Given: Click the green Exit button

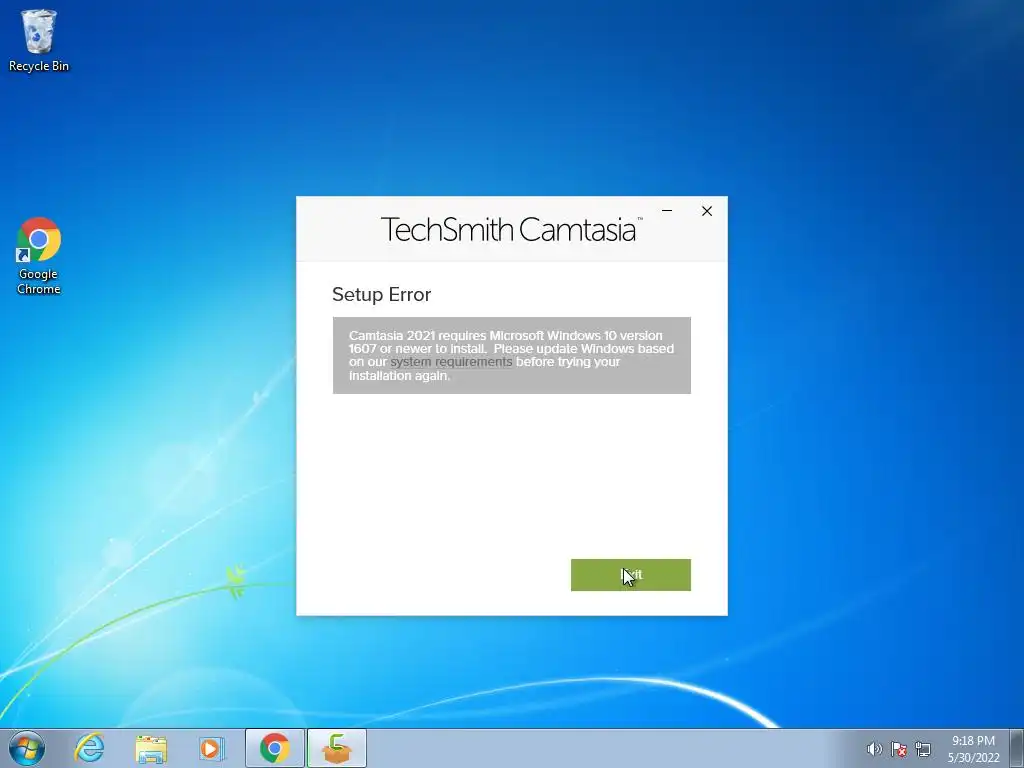Looking at the screenshot, I should point(630,575).
